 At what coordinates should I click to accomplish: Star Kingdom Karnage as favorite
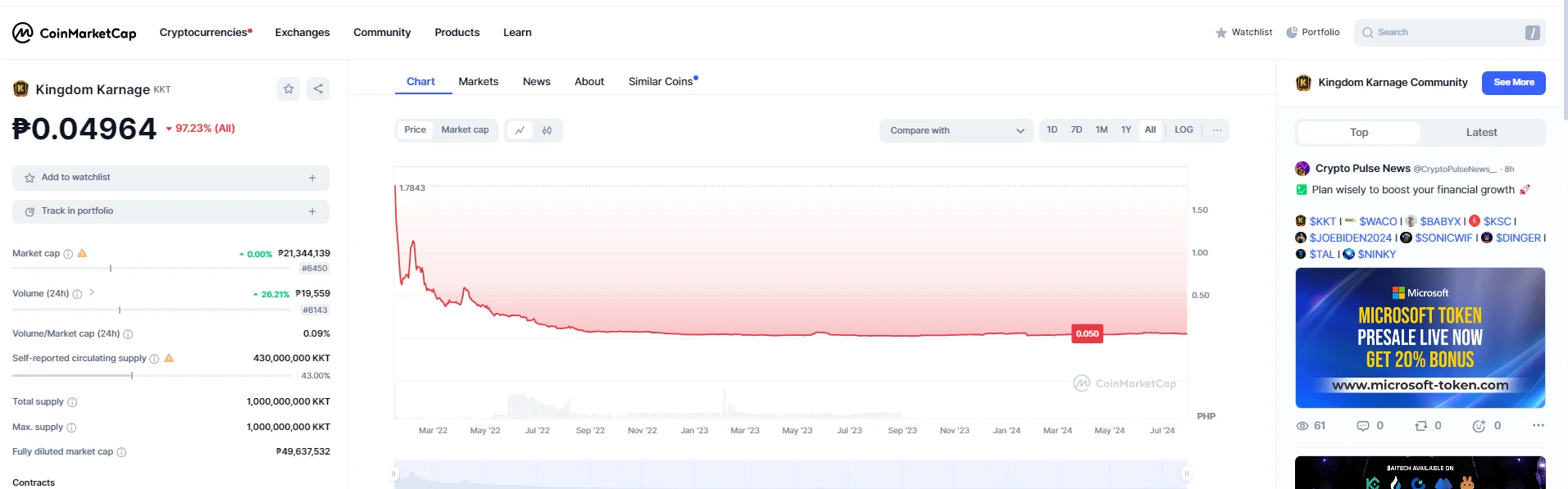(x=289, y=88)
